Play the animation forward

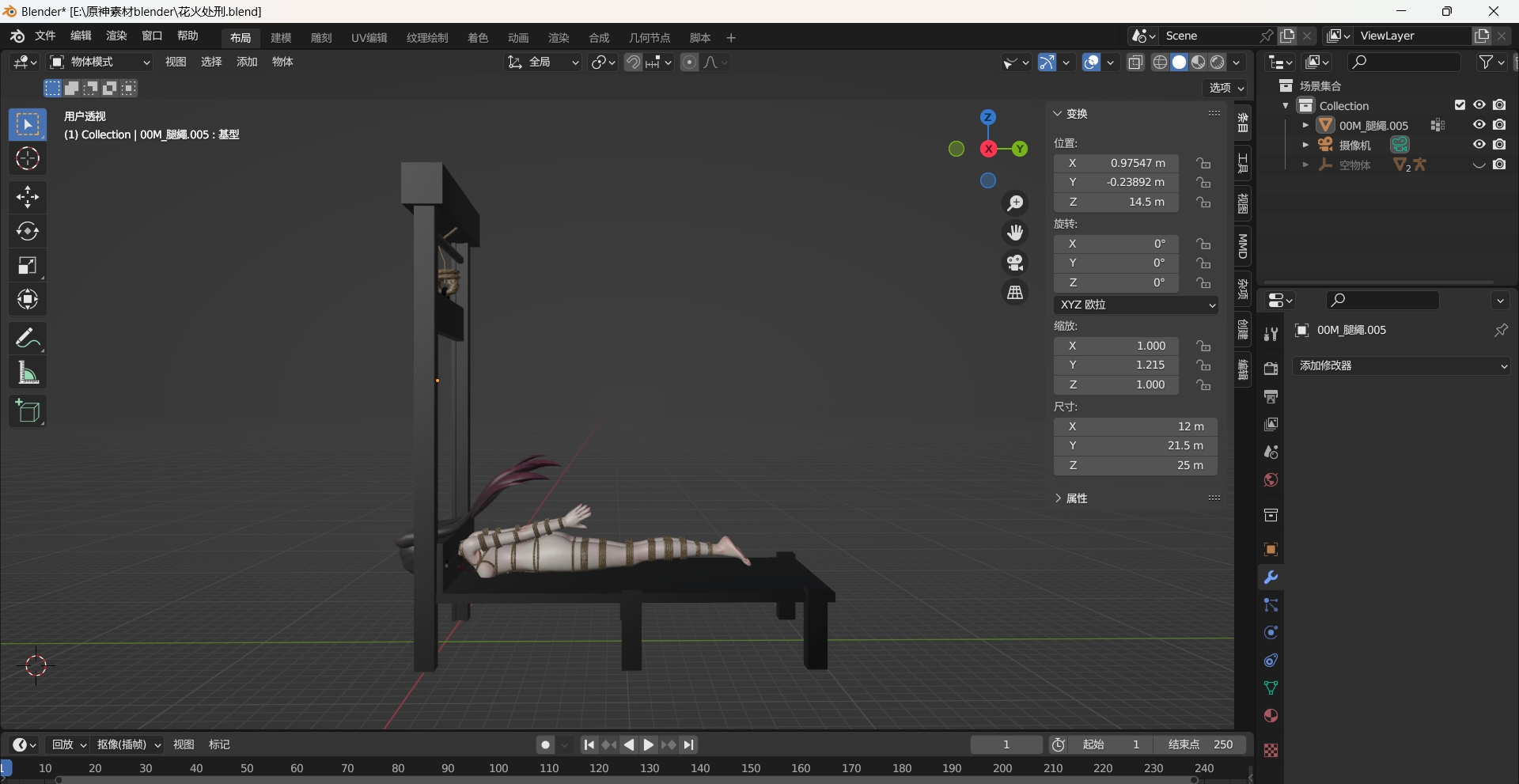pyautogui.click(x=649, y=745)
